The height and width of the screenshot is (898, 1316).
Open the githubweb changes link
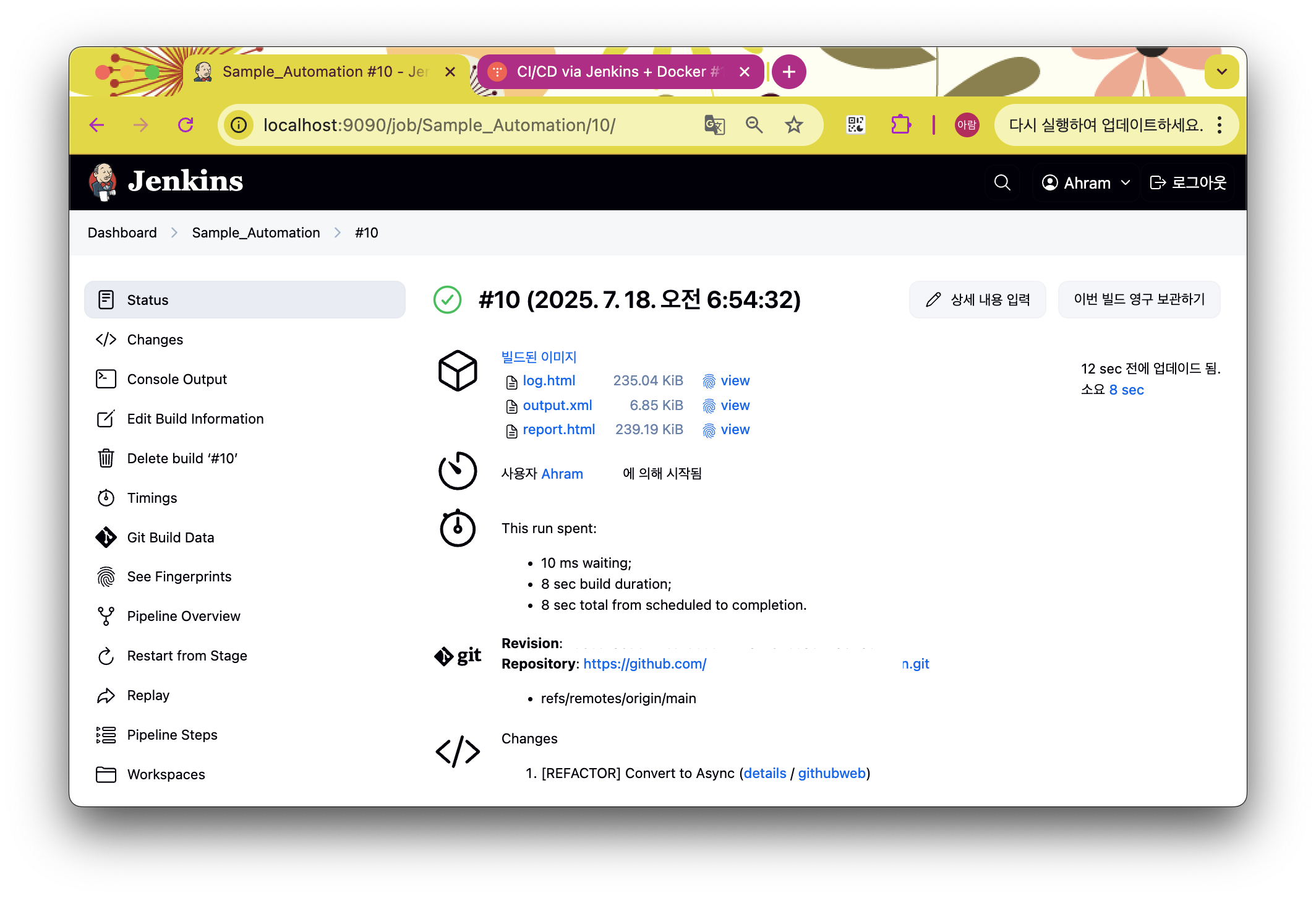click(832, 773)
